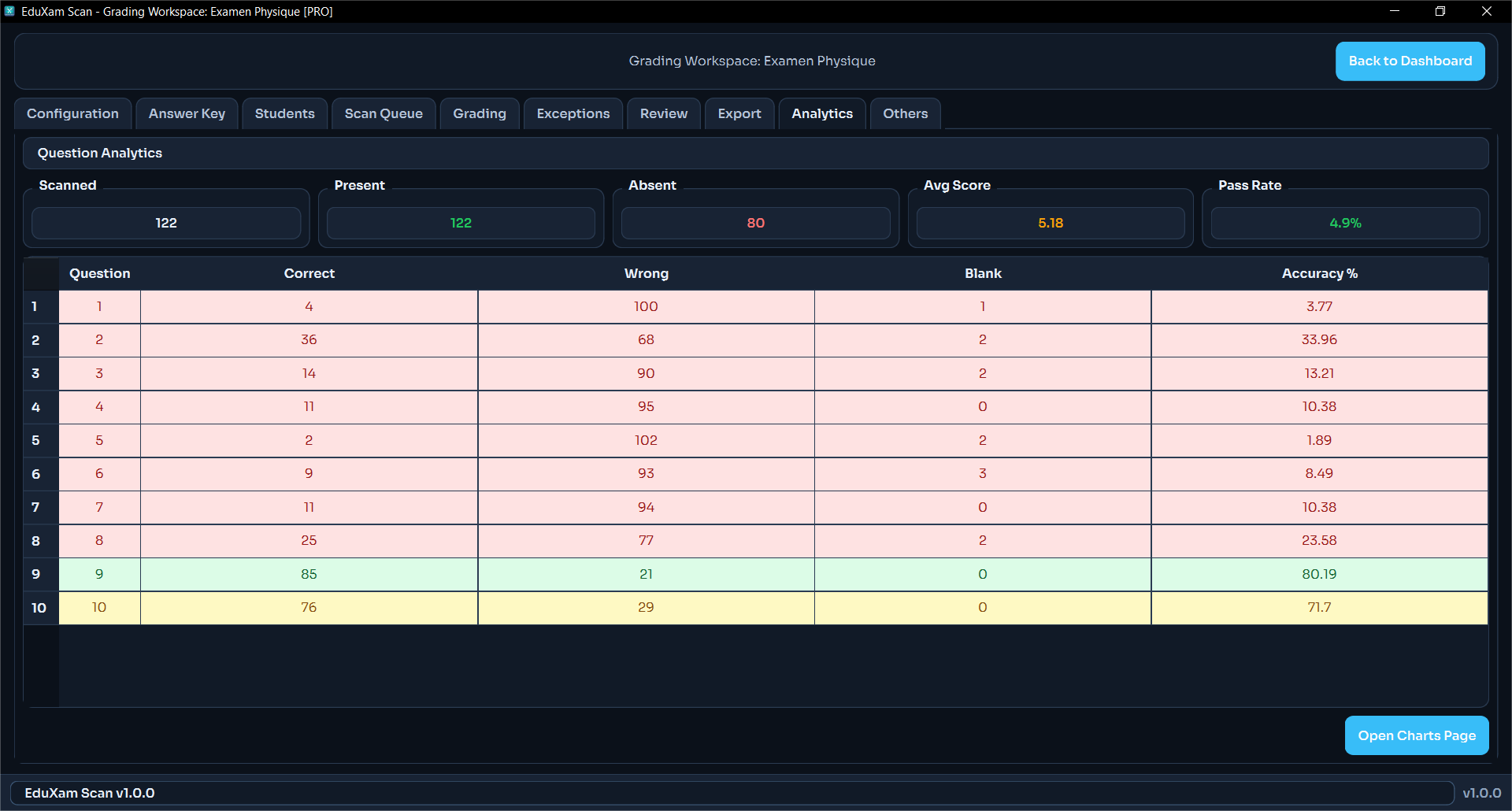Open the Scan Queue tab
Screen dimensions: 1512x811
click(x=384, y=113)
